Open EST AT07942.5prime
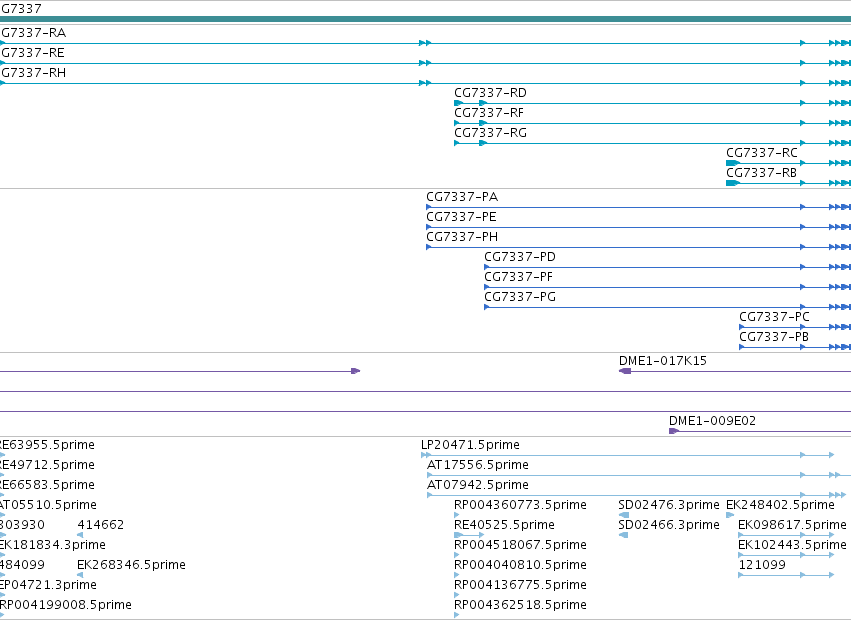The height and width of the screenshot is (620, 851). (x=478, y=485)
